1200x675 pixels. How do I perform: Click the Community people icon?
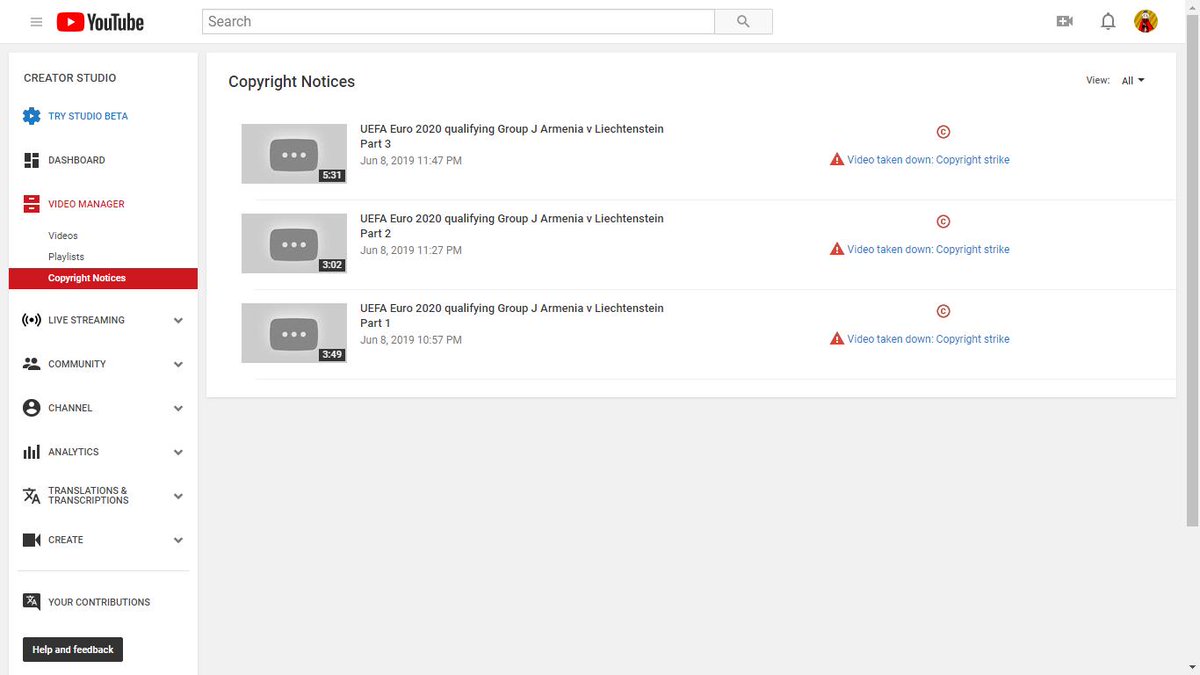click(x=31, y=364)
